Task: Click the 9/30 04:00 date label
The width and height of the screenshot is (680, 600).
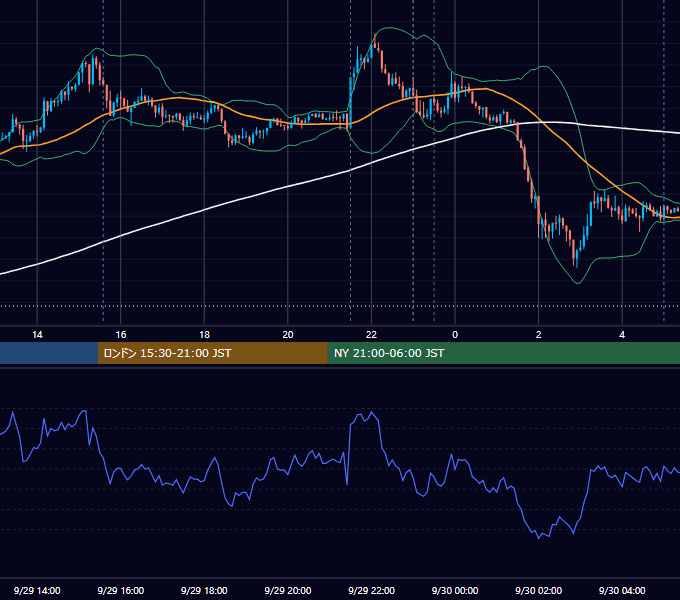Action: (622, 590)
